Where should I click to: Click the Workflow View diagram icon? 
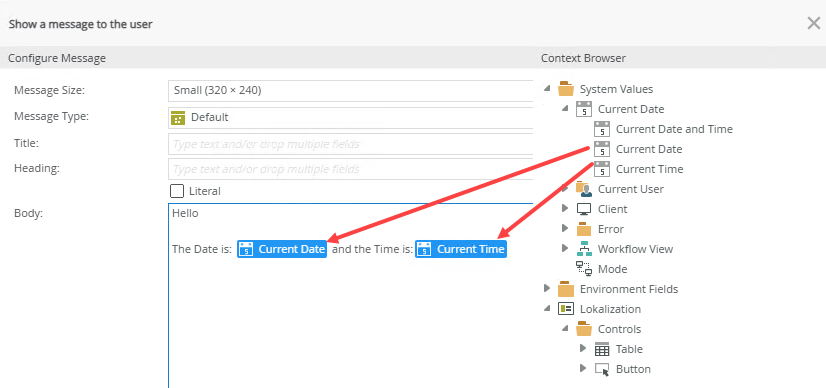point(584,249)
